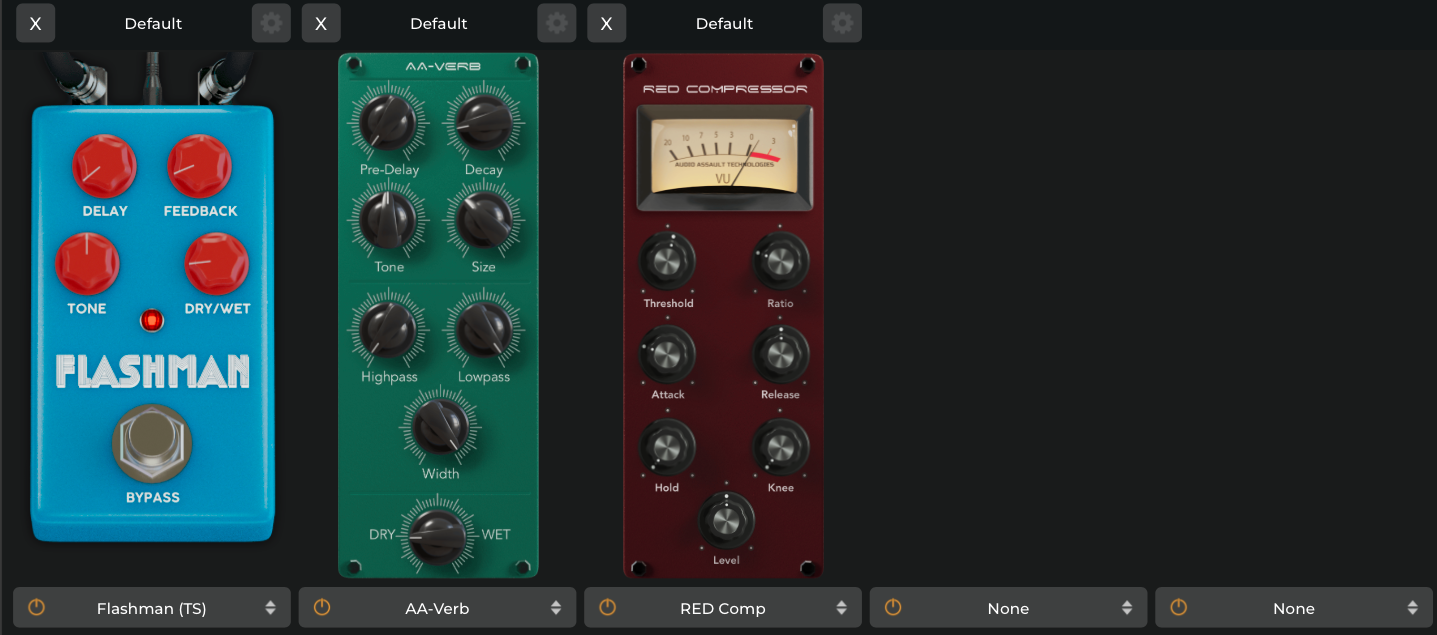Click the Default preset name above RED Compressor

pyautogui.click(x=724, y=23)
